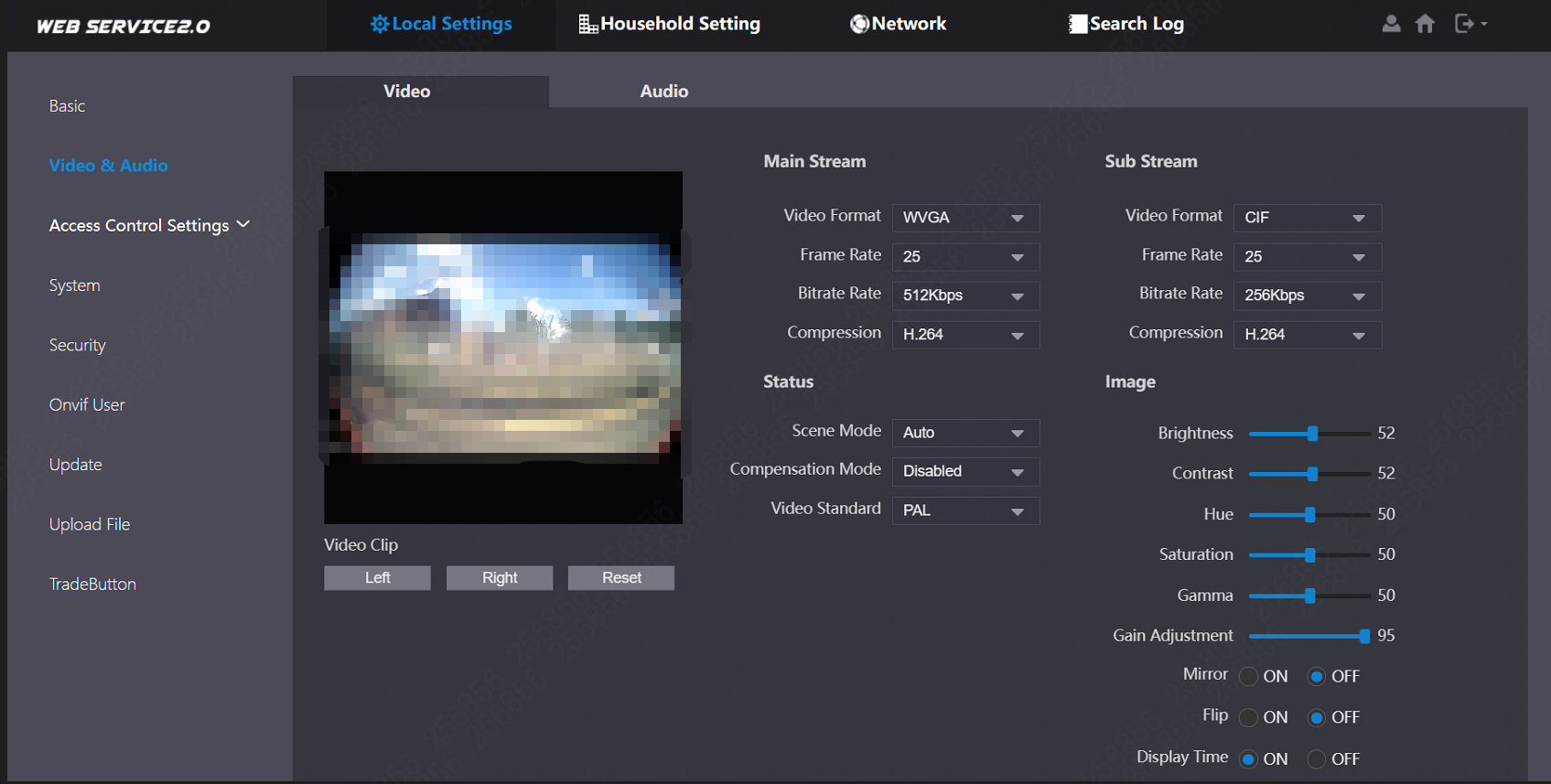Image resolution: width=1551 pixels, height=784 pixels.
Task: Open Security in the left sidebar
Action: pos(78,345)
